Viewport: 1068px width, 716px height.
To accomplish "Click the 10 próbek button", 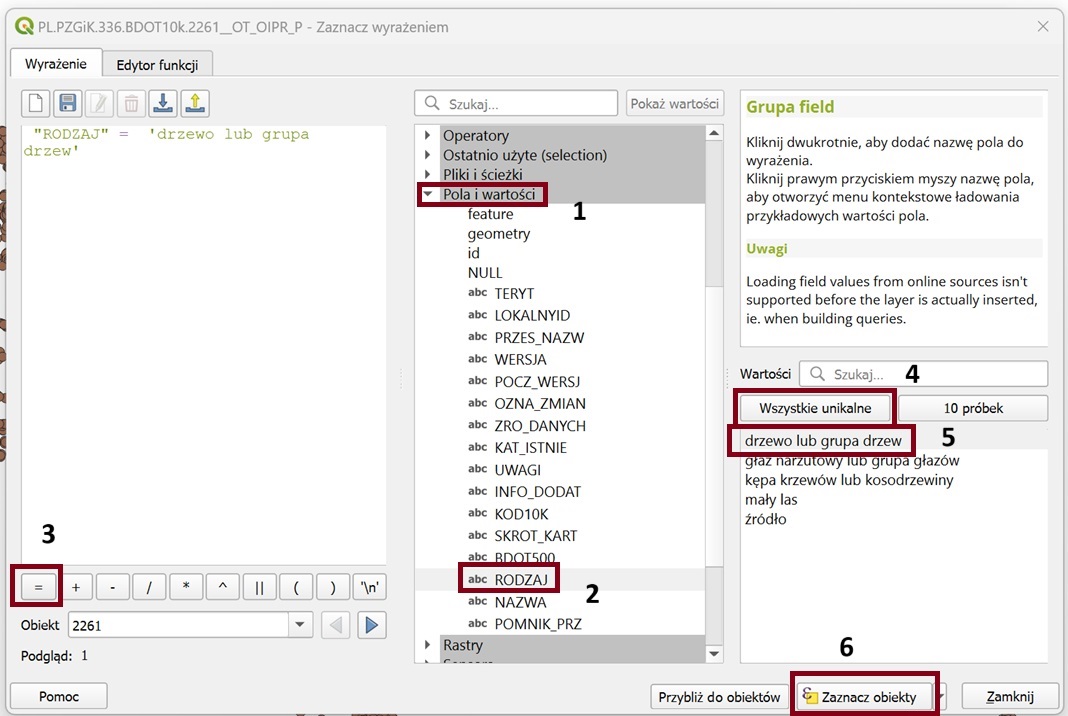I will point(972,408).
